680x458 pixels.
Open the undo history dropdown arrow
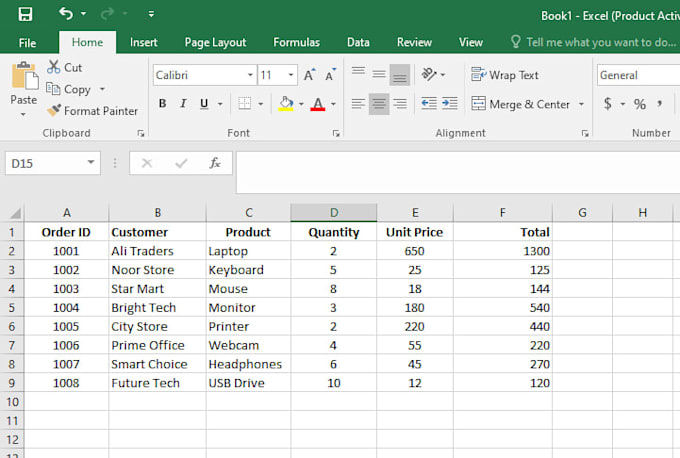83,14
